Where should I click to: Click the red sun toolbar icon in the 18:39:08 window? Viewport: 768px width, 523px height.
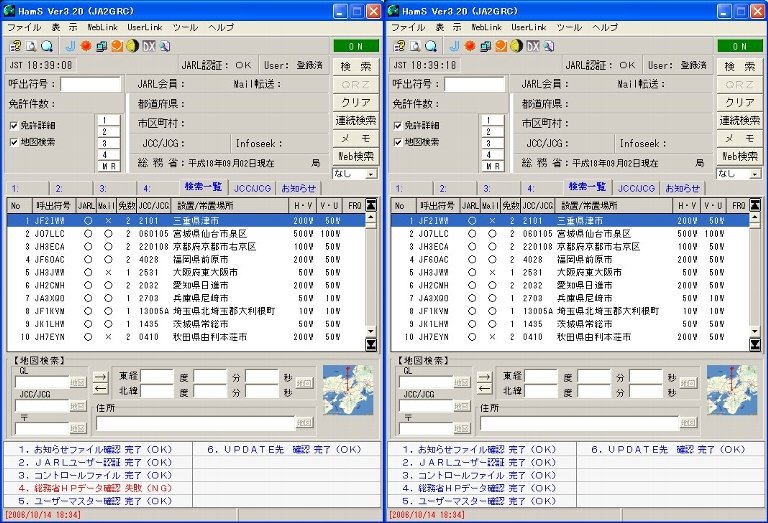86,46
